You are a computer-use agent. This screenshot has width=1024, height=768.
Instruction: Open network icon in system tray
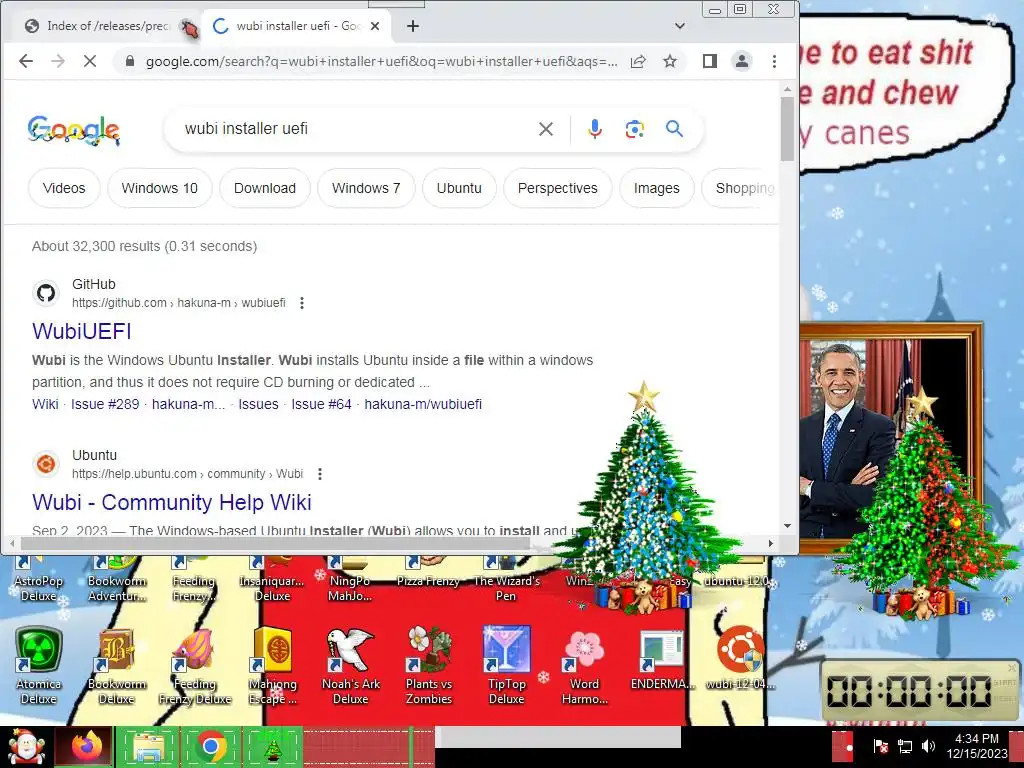click(904, 746)
